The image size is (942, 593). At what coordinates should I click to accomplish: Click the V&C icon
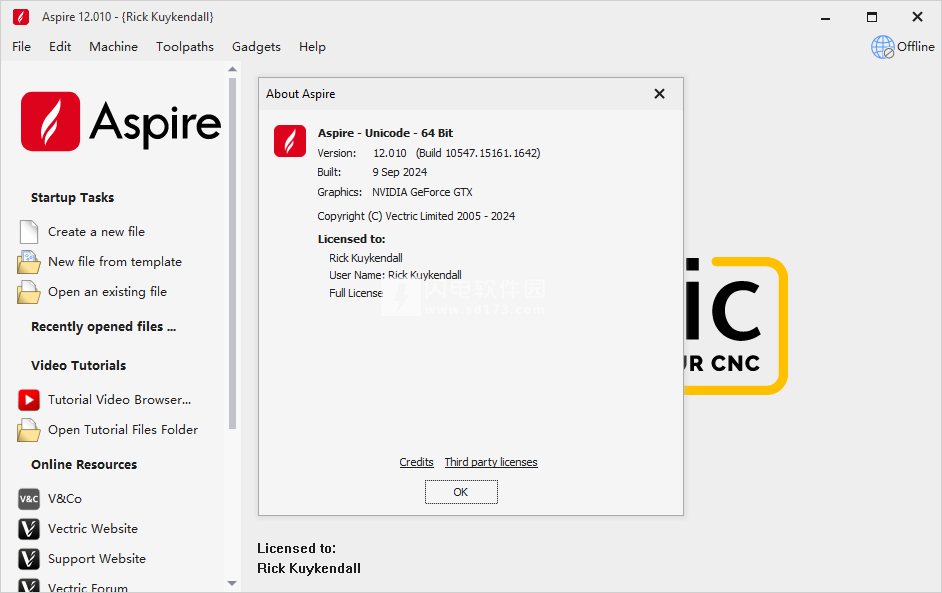[29, 499]
